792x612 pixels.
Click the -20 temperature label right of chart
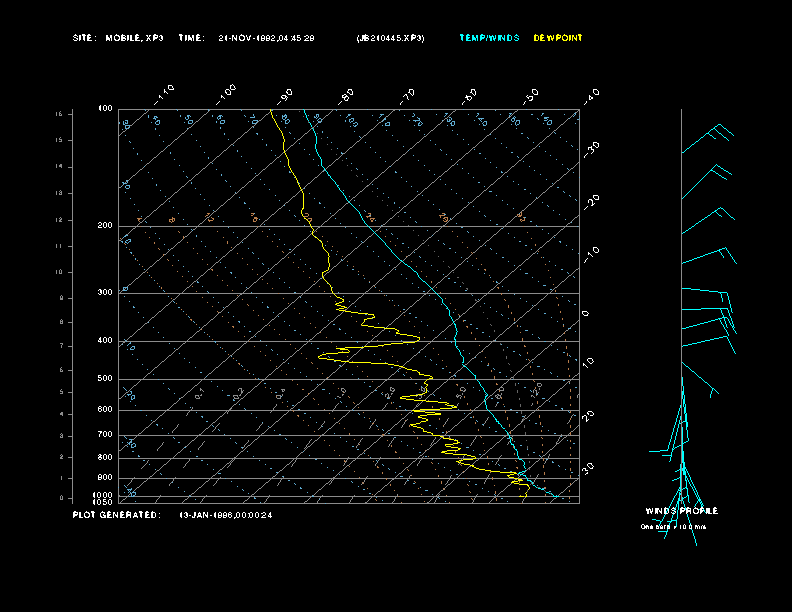click(x=591, y=202)
